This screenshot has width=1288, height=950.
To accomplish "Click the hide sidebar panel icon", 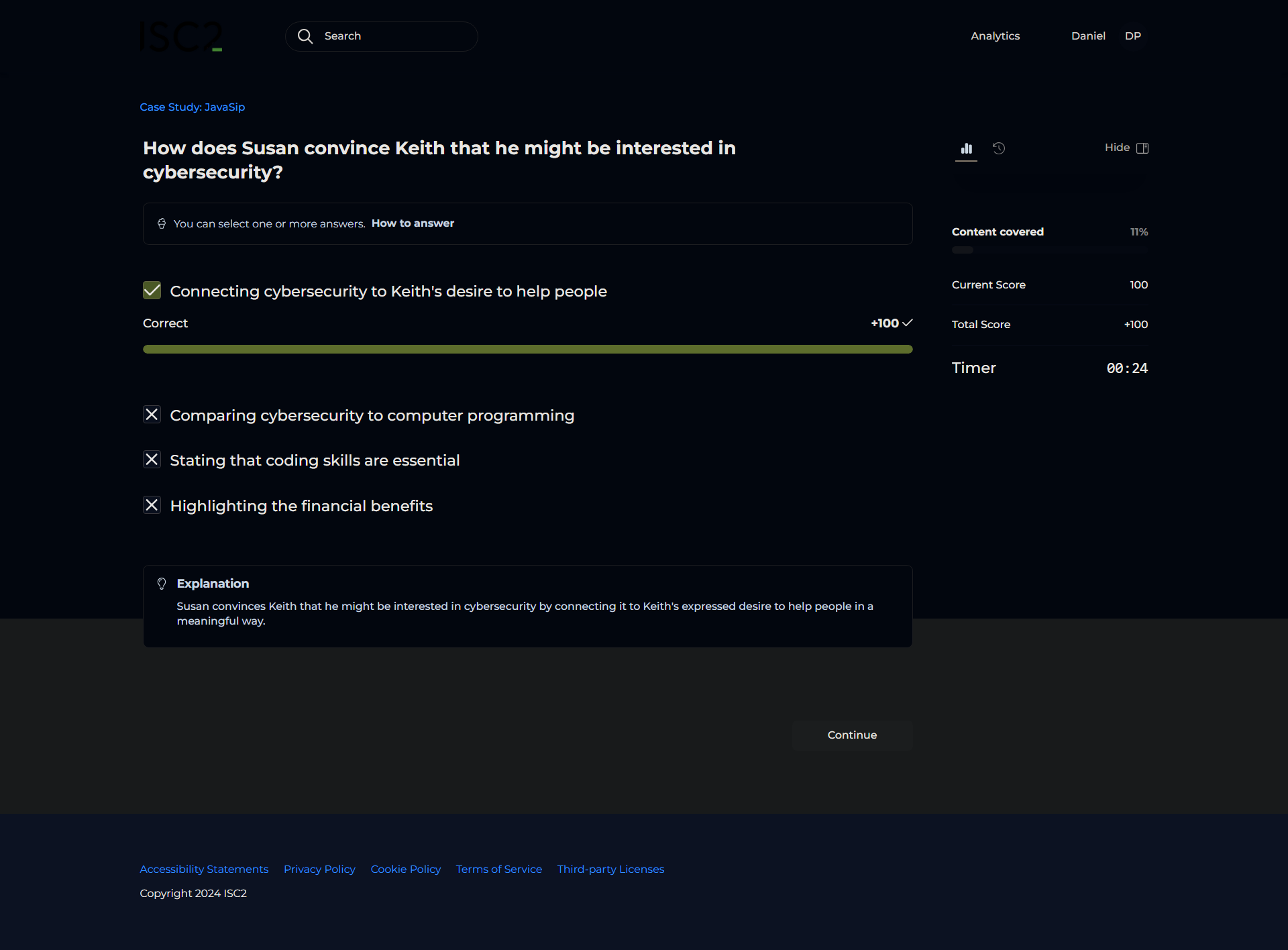I will (1142, 148).
